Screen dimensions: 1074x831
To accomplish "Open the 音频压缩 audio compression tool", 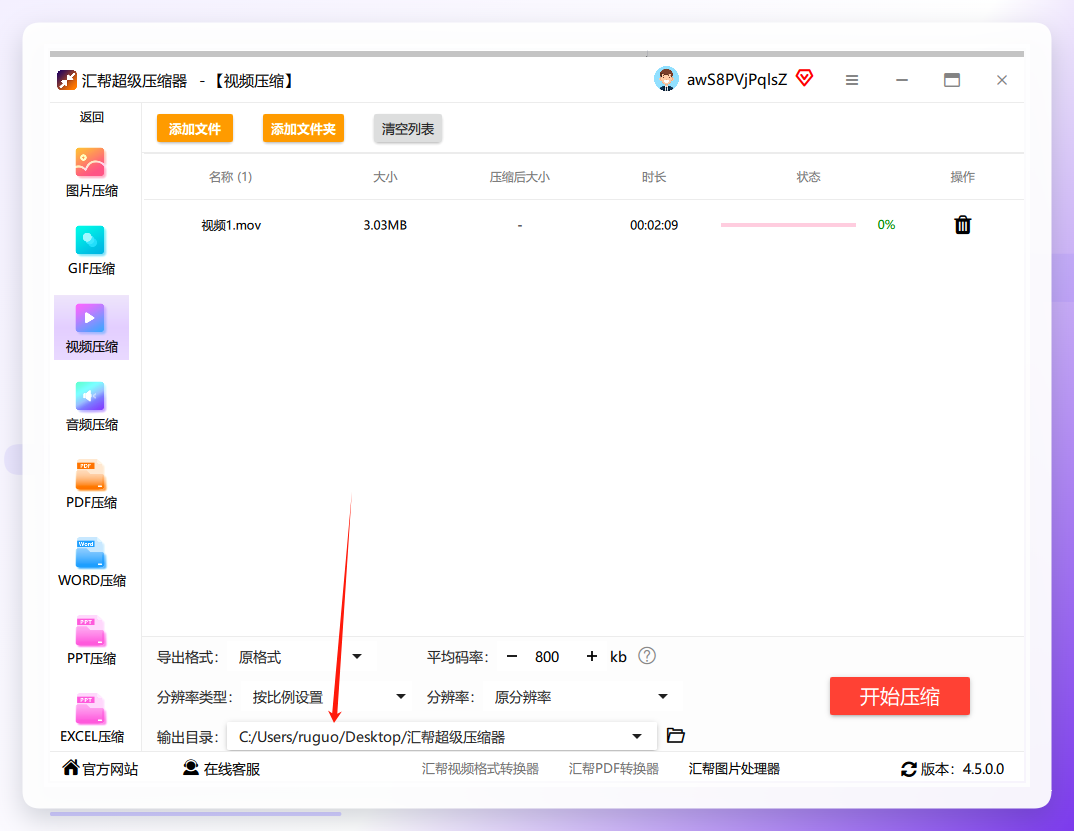I will tap(91, 406).
